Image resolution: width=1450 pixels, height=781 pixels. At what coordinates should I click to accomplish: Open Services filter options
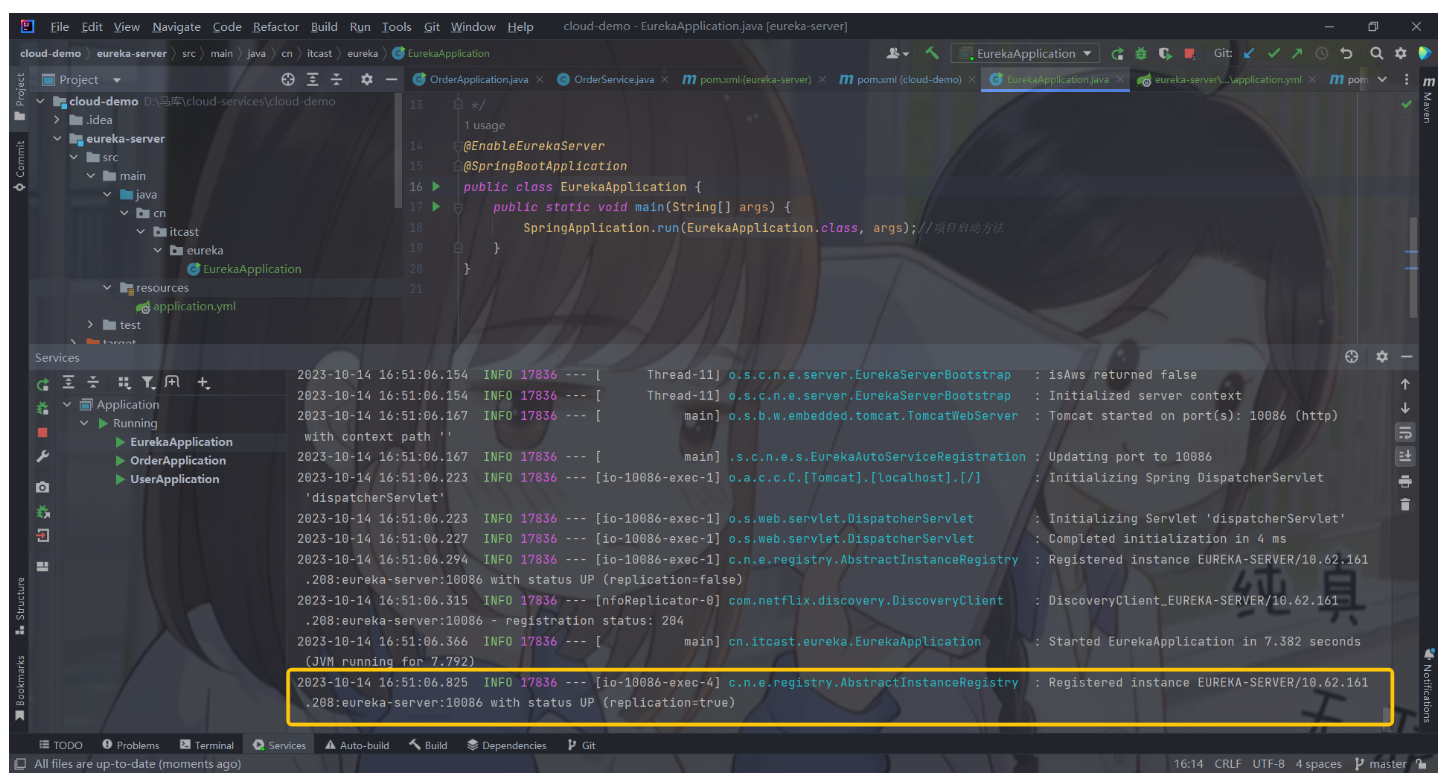[148, 383]
